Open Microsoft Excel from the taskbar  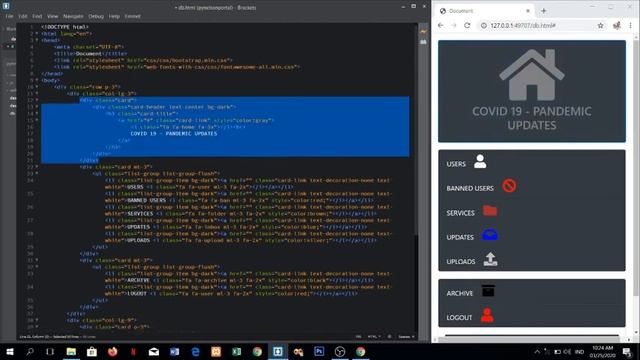click(236, 351)
